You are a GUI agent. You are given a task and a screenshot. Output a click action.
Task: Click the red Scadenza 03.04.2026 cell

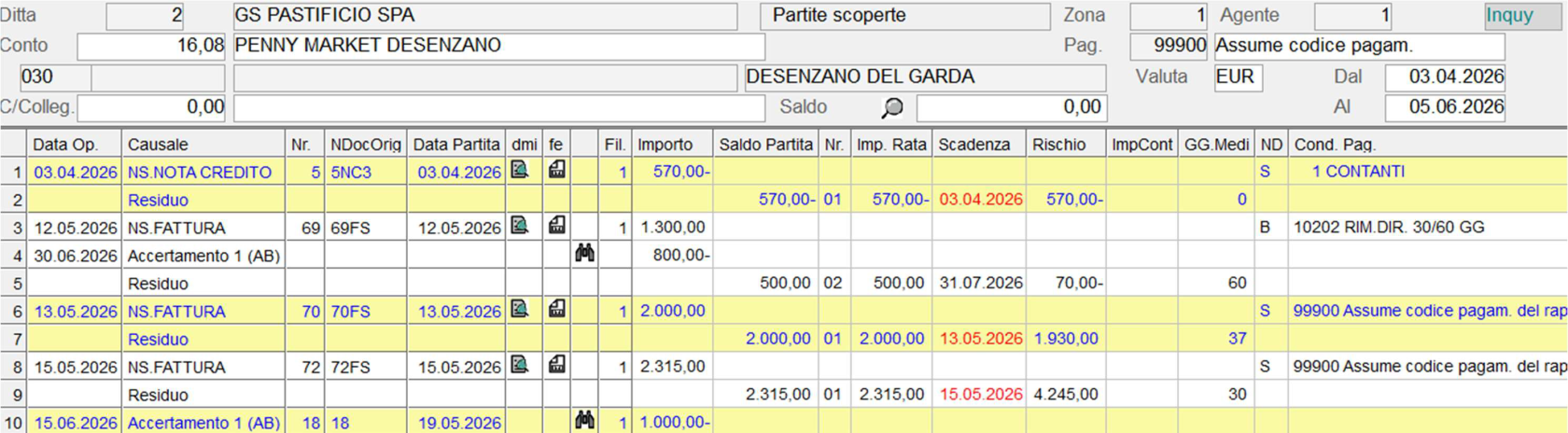coord(981,200)
